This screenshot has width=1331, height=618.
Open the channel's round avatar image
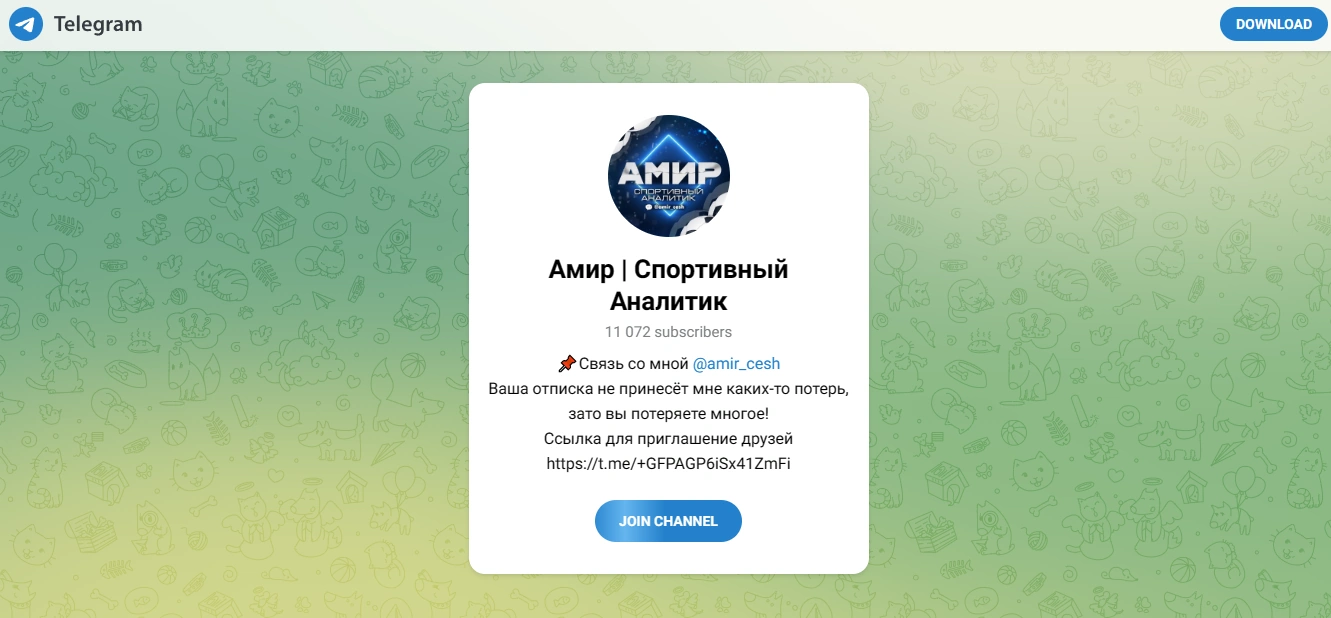669,176
